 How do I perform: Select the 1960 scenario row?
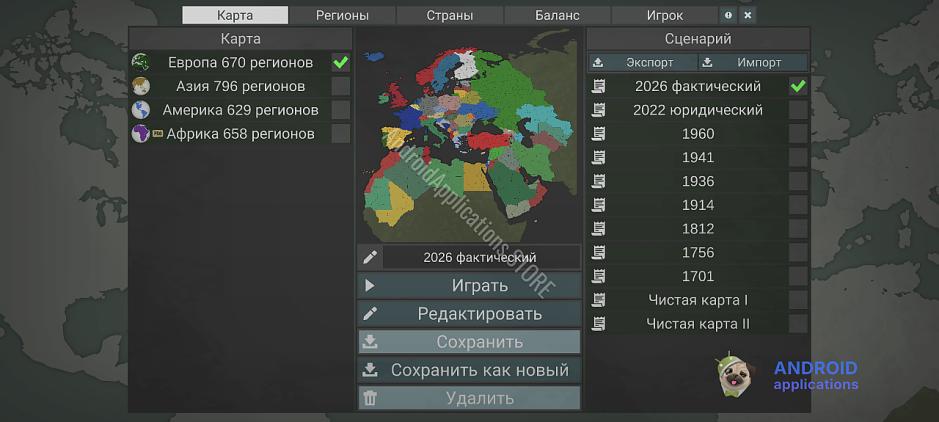click(x=698, y=133)
